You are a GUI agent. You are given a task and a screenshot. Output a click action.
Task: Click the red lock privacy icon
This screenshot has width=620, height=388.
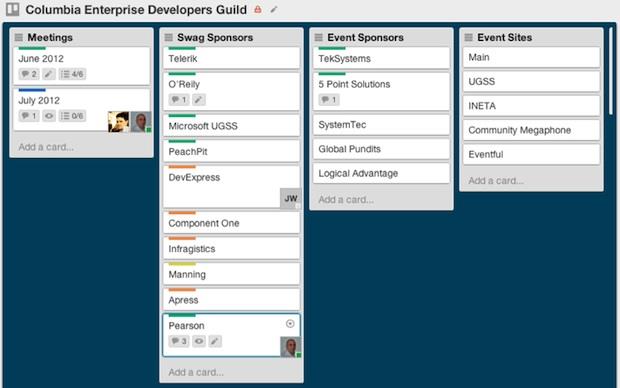point(258,9)
